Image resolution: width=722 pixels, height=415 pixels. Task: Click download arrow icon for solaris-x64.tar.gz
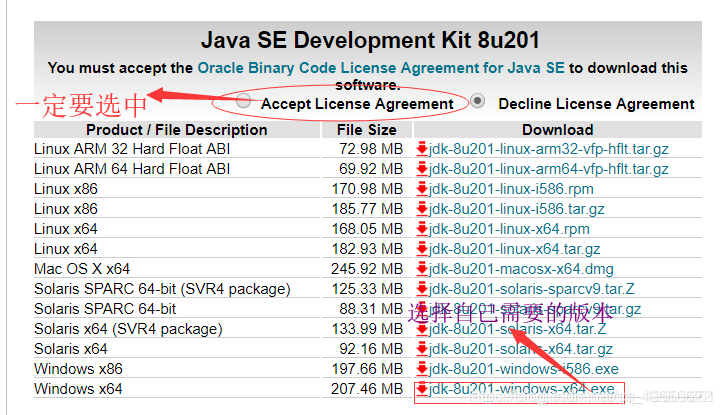point(421,349)
